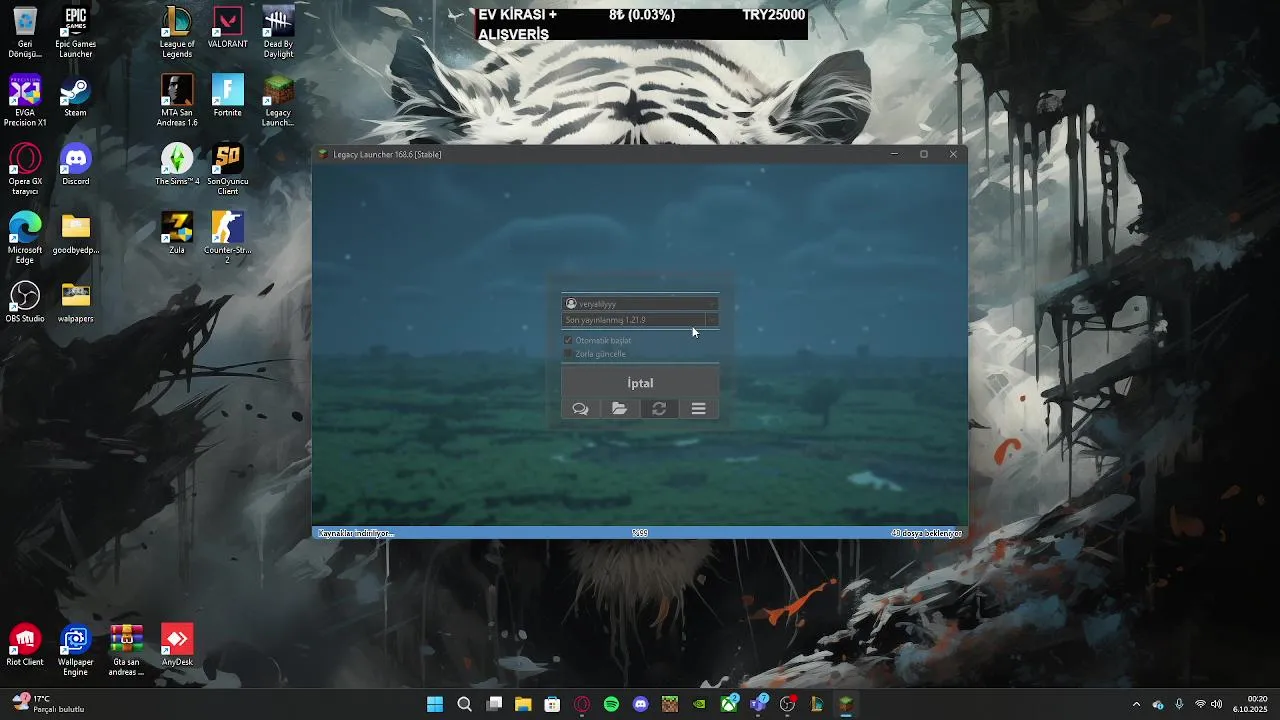Select the Discord desktop shortcut
This screenshot has width=1280, height=720.
(x=75, y=165)
